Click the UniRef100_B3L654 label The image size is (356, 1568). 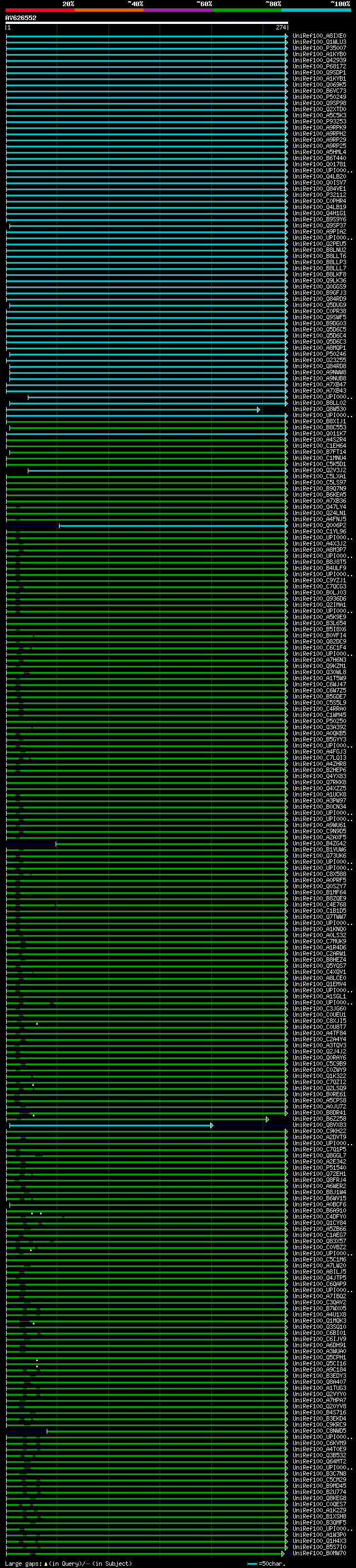(319, 624)
